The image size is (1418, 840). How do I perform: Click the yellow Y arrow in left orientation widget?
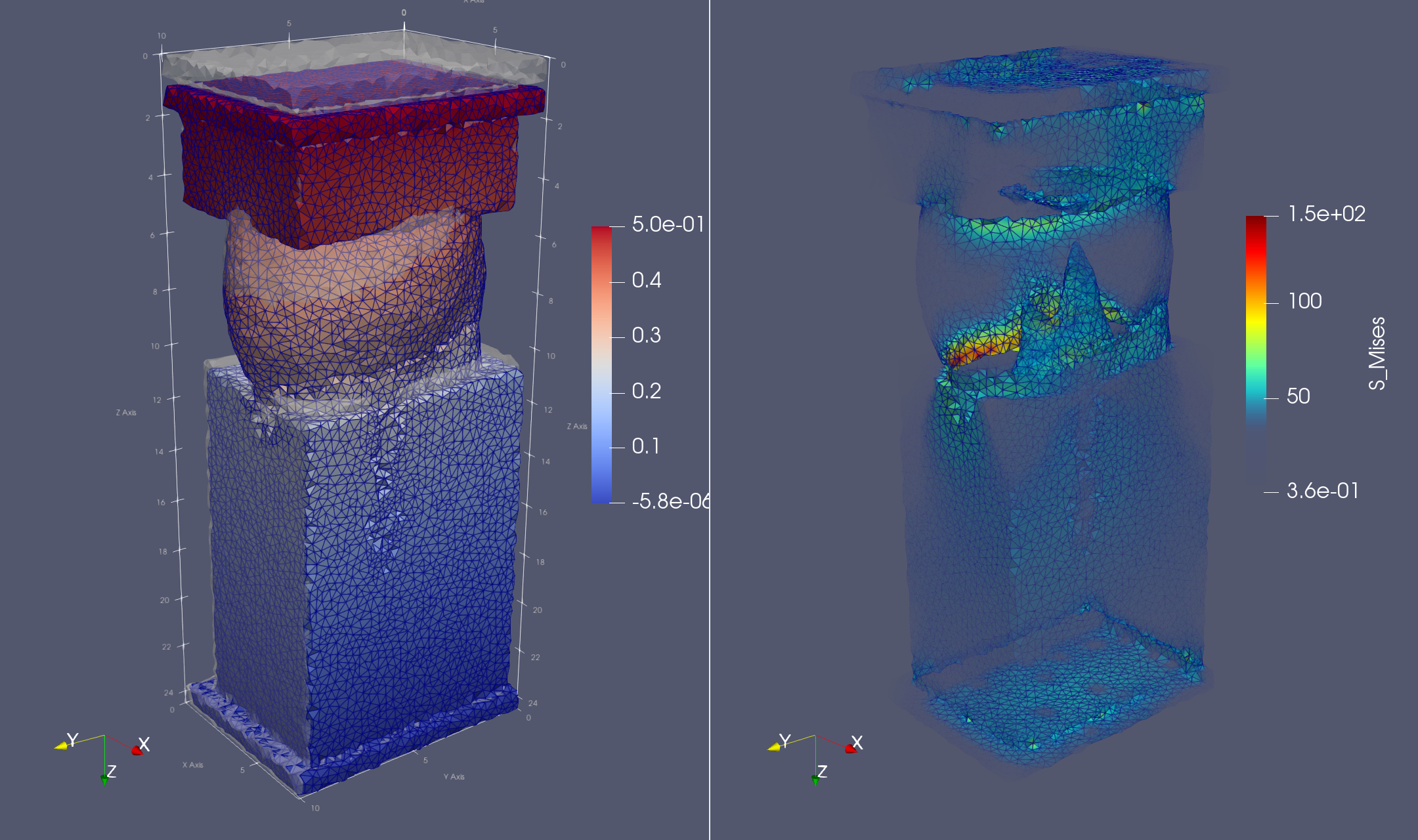61,745
